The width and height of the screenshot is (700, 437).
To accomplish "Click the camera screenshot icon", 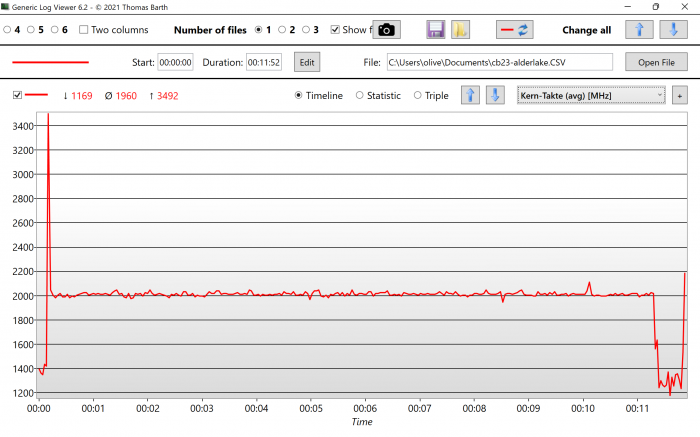I will pyautogui.click(x=386, y=30).
